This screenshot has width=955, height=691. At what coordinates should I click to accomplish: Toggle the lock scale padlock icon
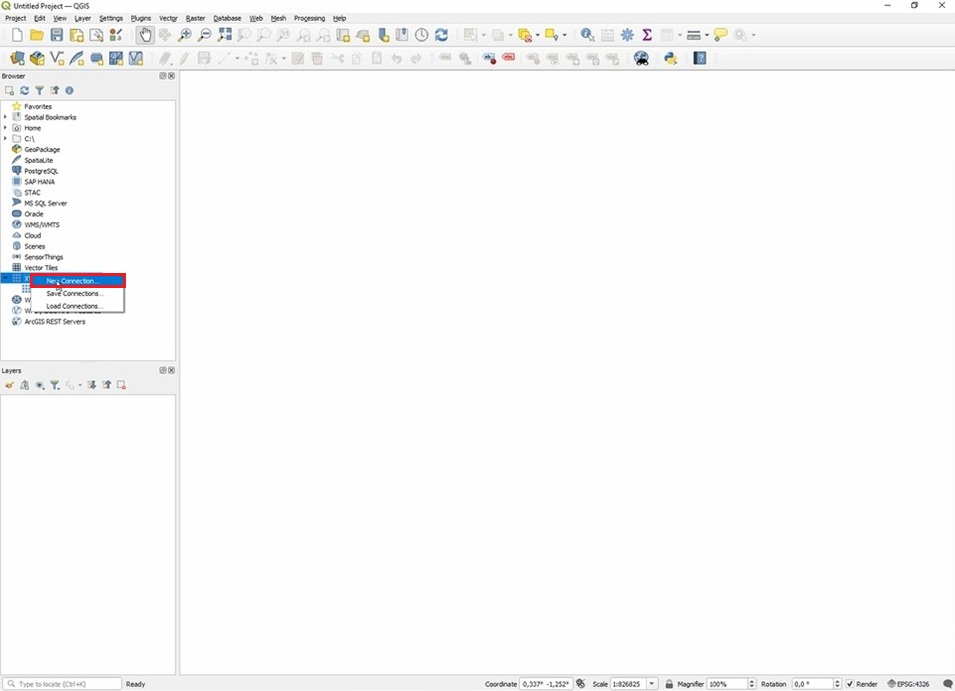tap(669, 684)
